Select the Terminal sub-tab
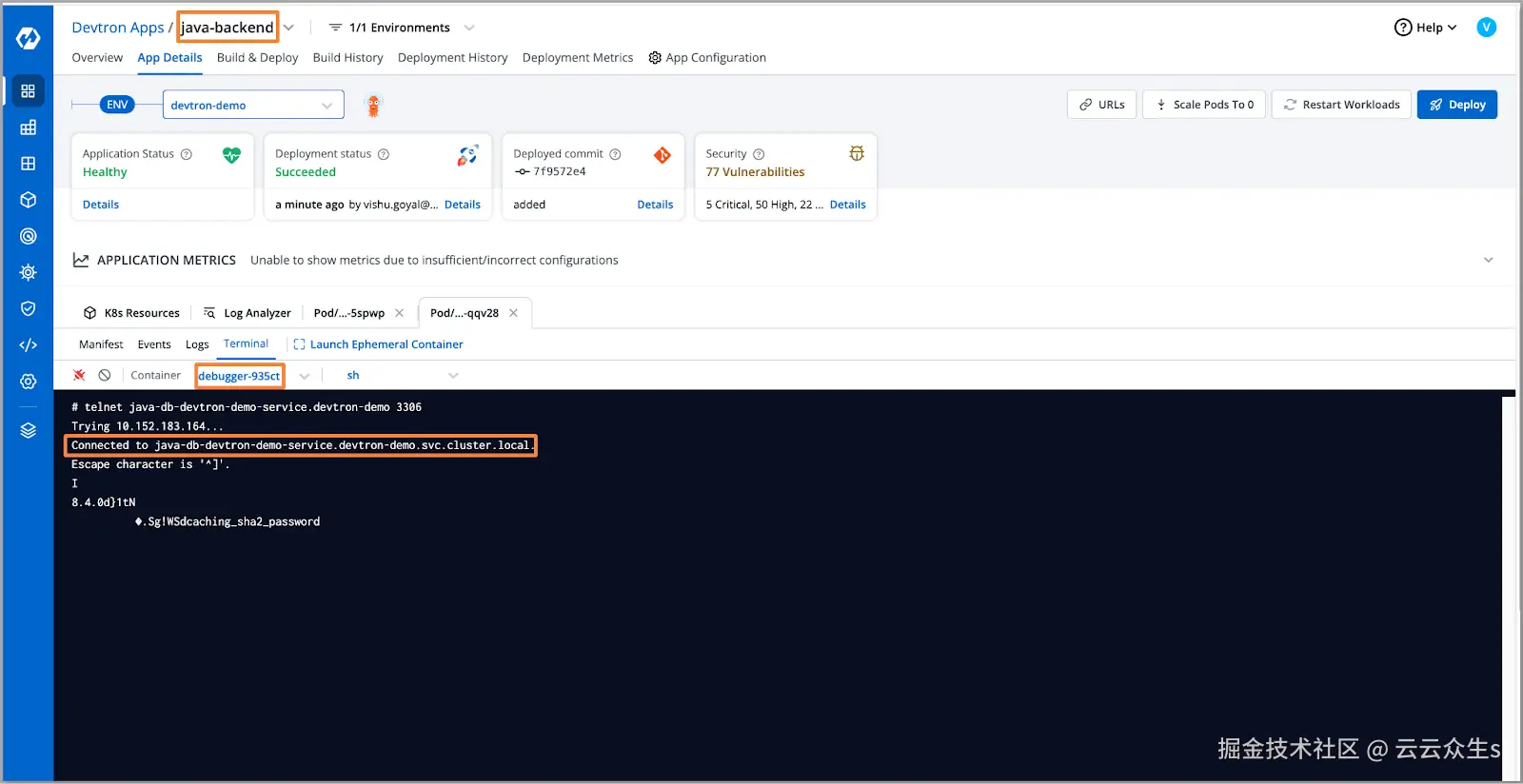 pyautogui.click(x=246, y=343)
